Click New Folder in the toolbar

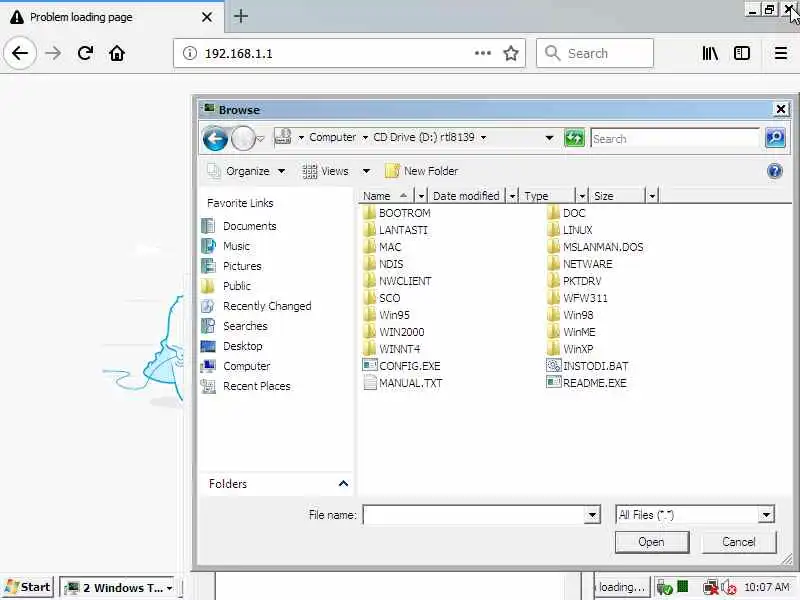[421, 171]
